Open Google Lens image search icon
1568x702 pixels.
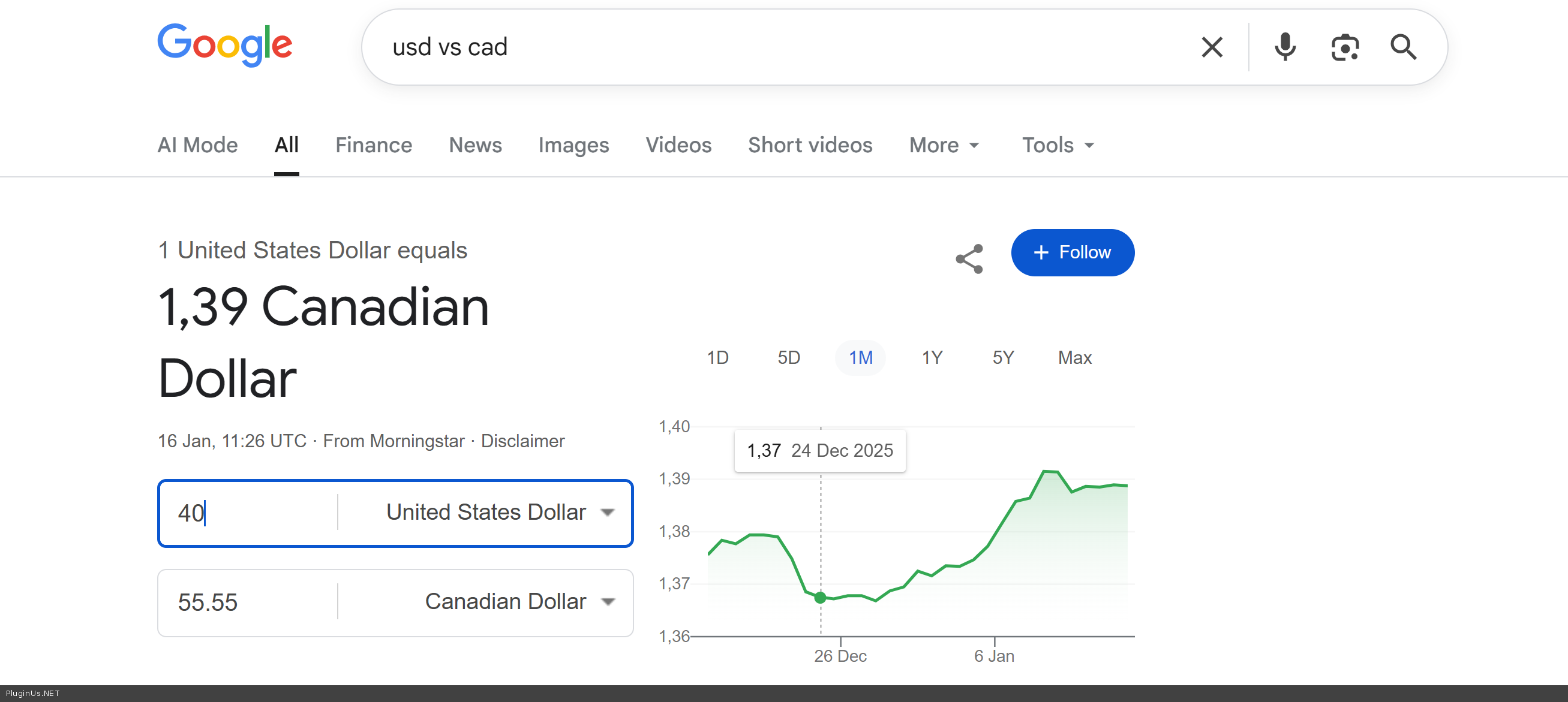point(1345,47)
